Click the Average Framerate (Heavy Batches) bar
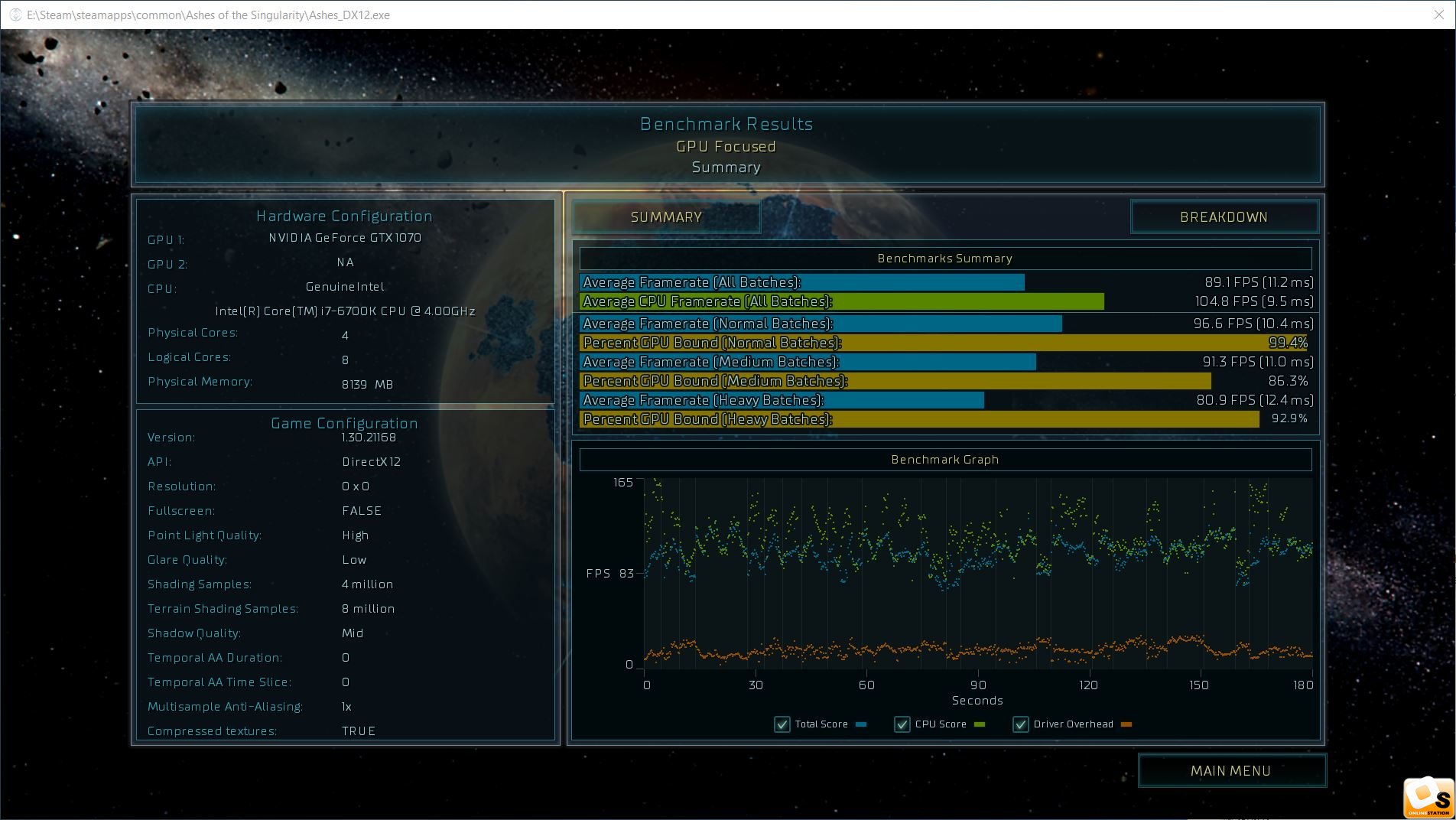The image size is (1456, 820). [x=782, y=400]
